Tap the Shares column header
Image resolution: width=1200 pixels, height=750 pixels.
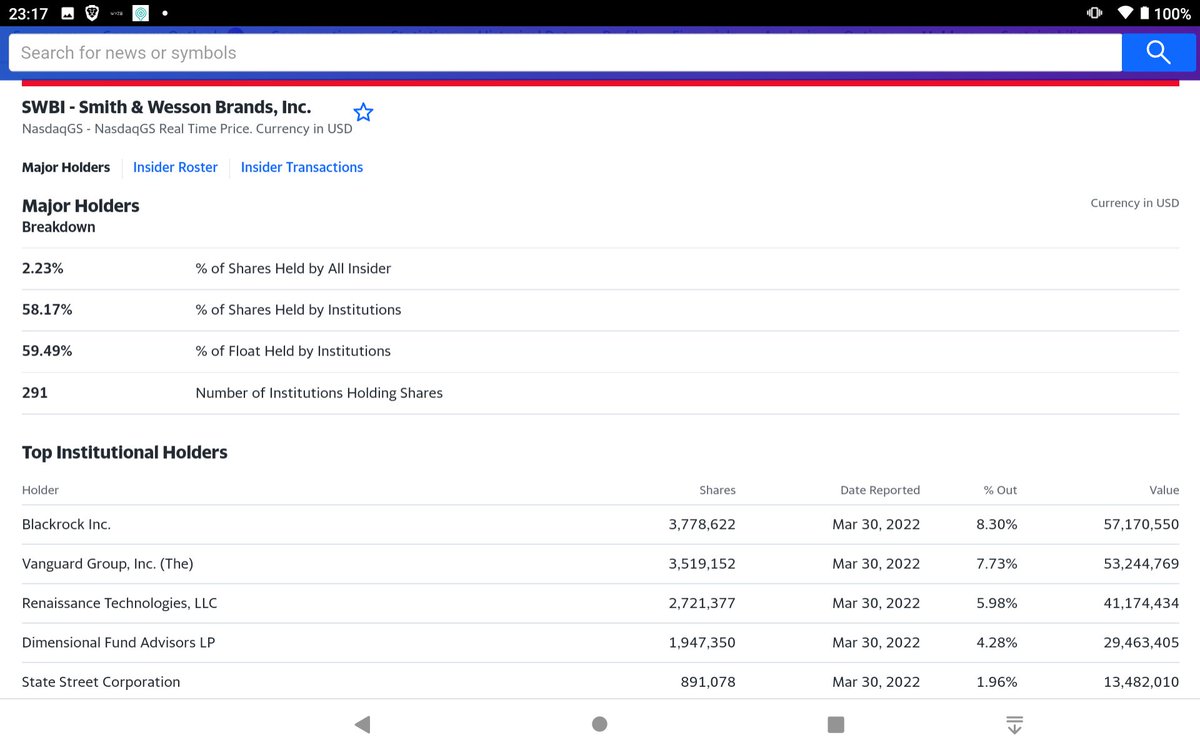click(x=717, y=490)
